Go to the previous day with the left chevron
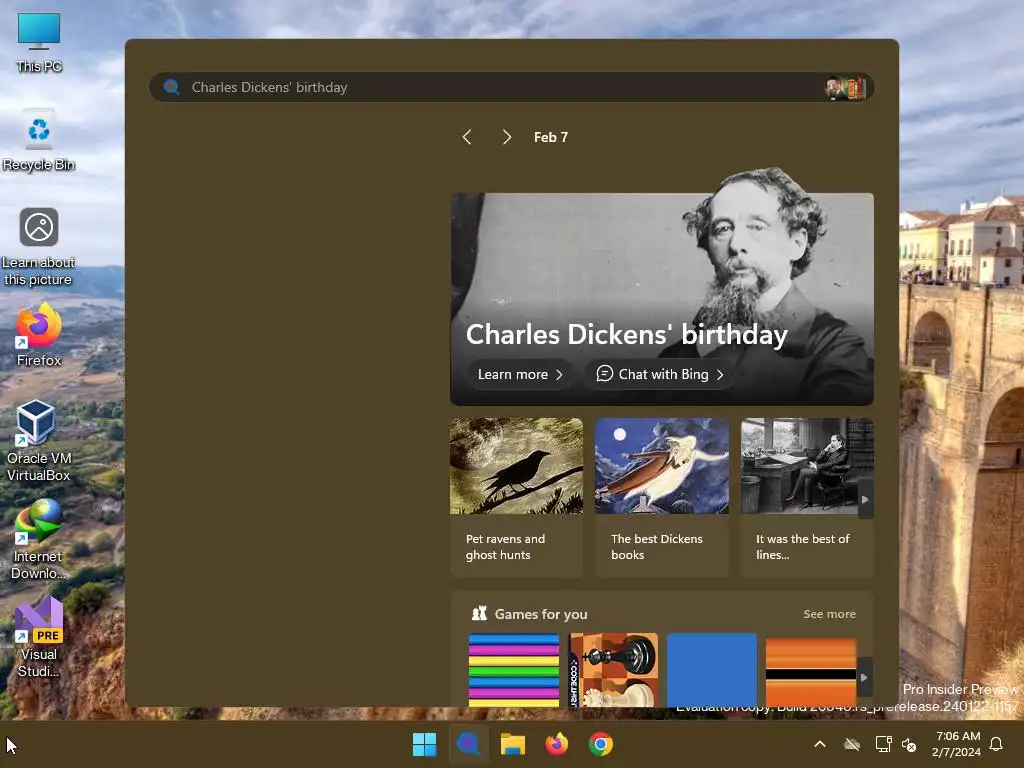Image resolution: width=1024 pixels, height=768 pixels. click(x=466, y=137)
